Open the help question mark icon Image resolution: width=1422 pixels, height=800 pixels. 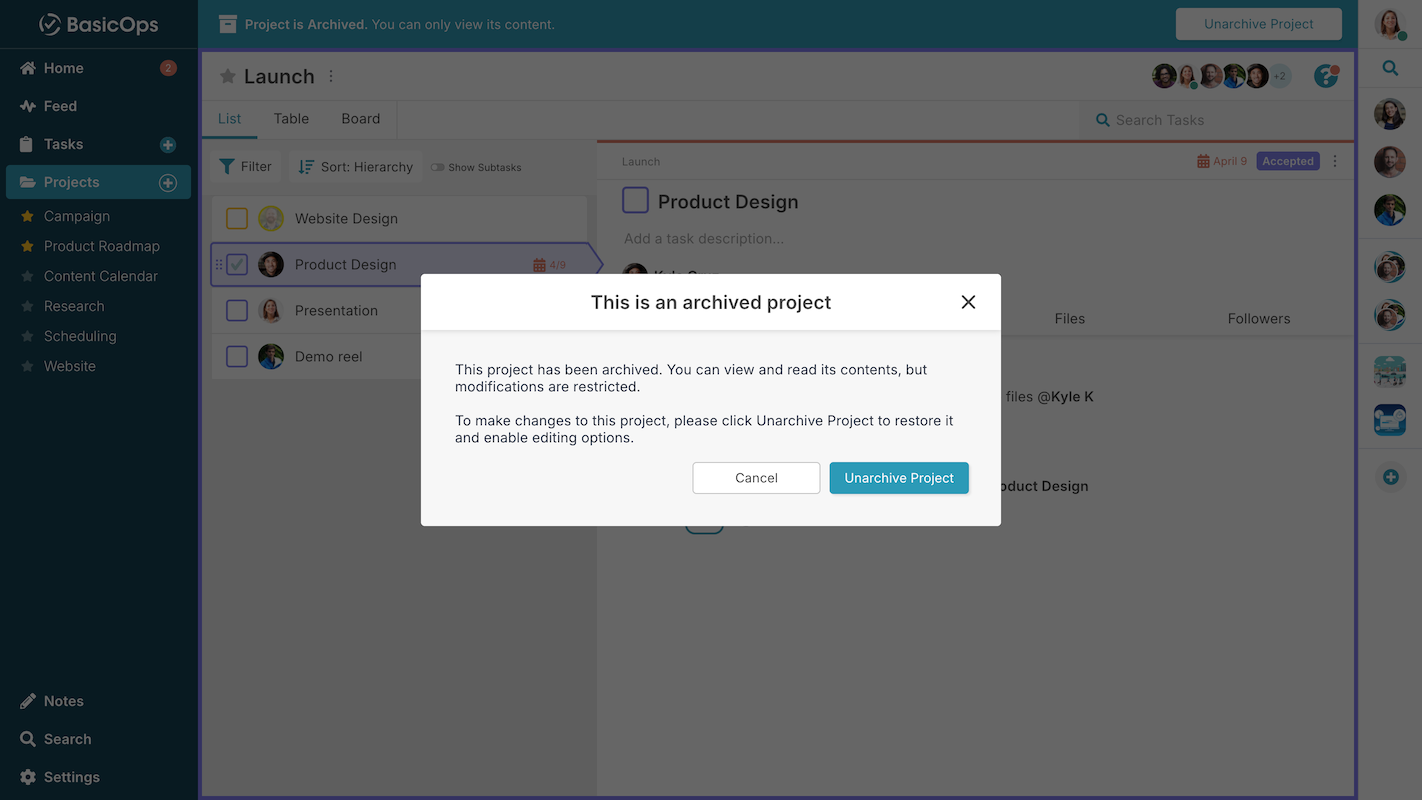pos(1326,76)
